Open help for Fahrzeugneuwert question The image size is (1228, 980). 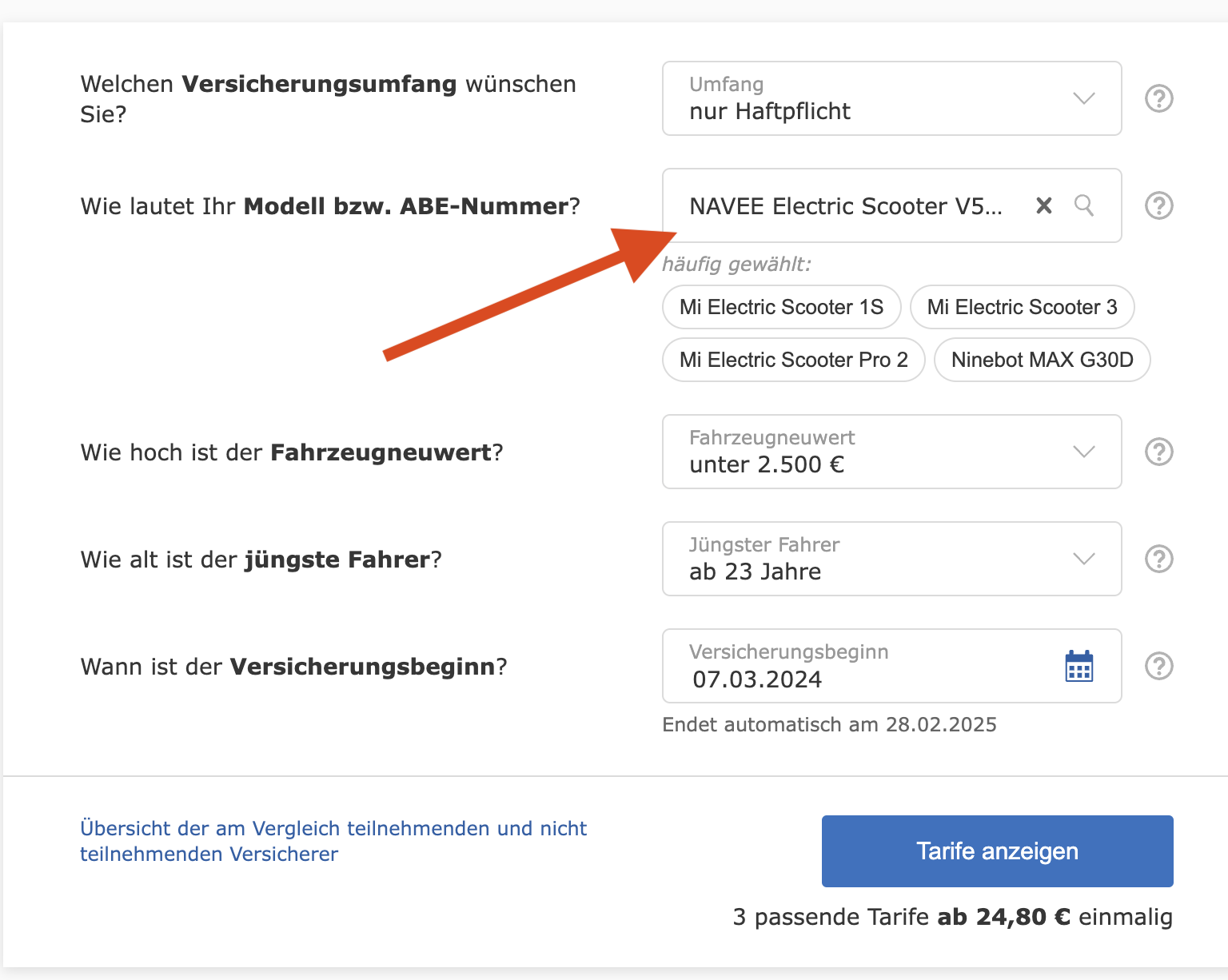tap(1158, 452)
